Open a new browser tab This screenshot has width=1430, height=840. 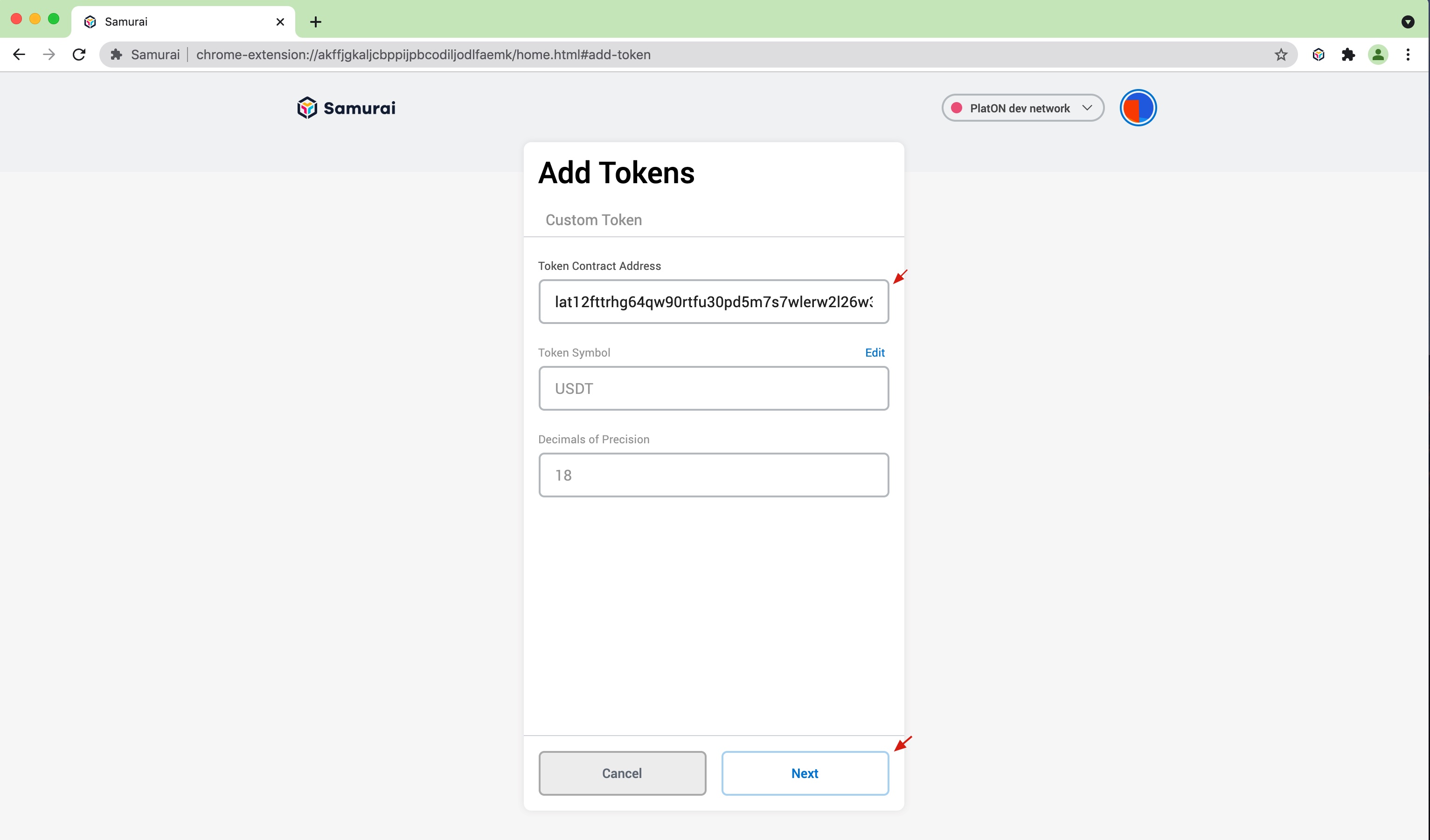[x=315, y=22]
